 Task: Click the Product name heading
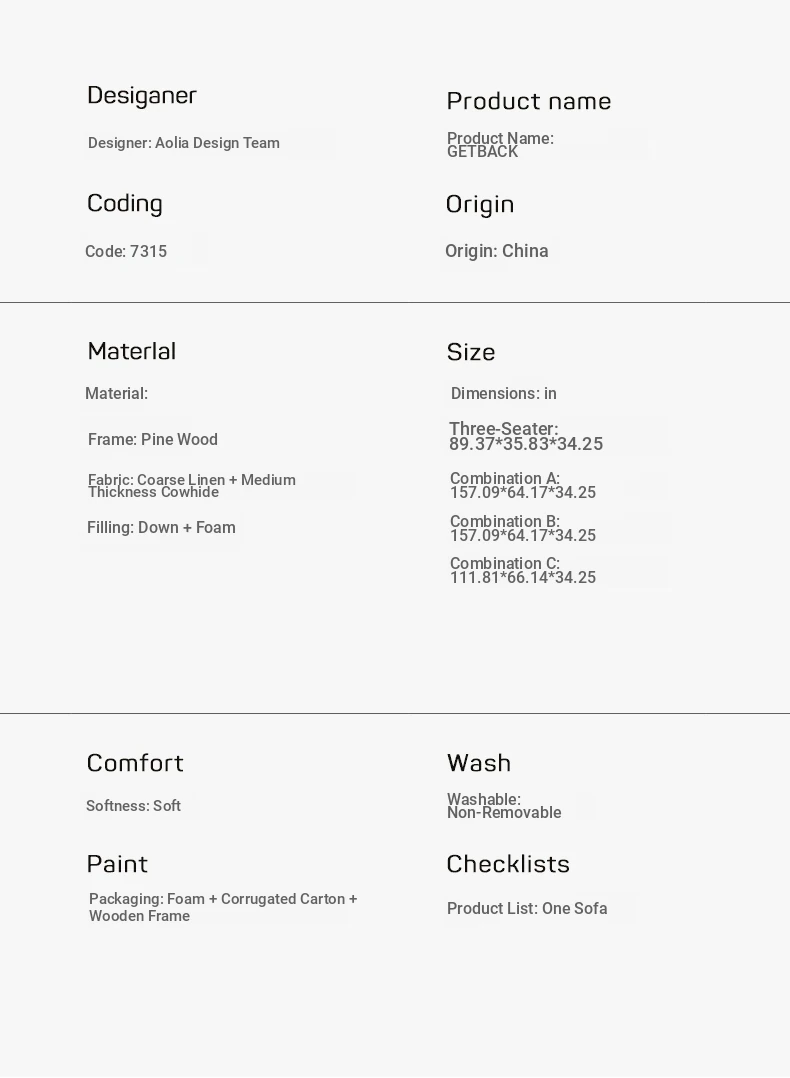tap(528, 101)
